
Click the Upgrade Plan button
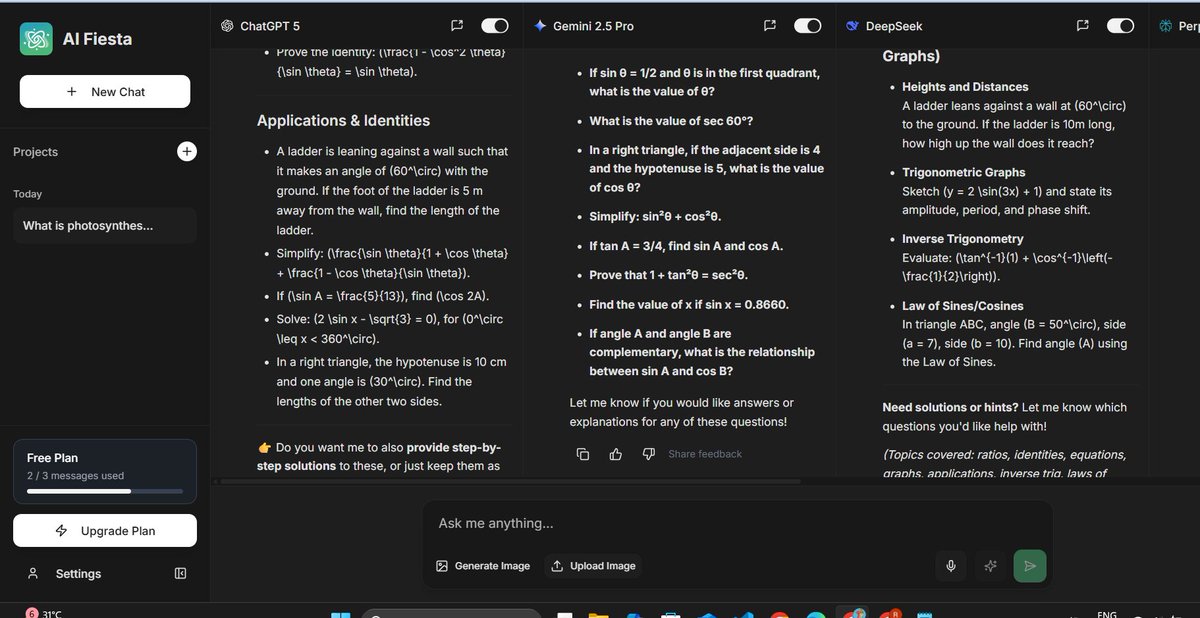click(105, 531)
